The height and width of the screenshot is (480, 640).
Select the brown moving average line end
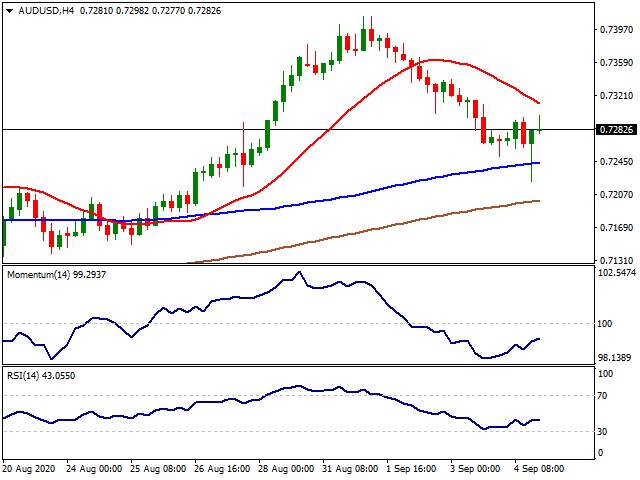(x=538, y=201)
